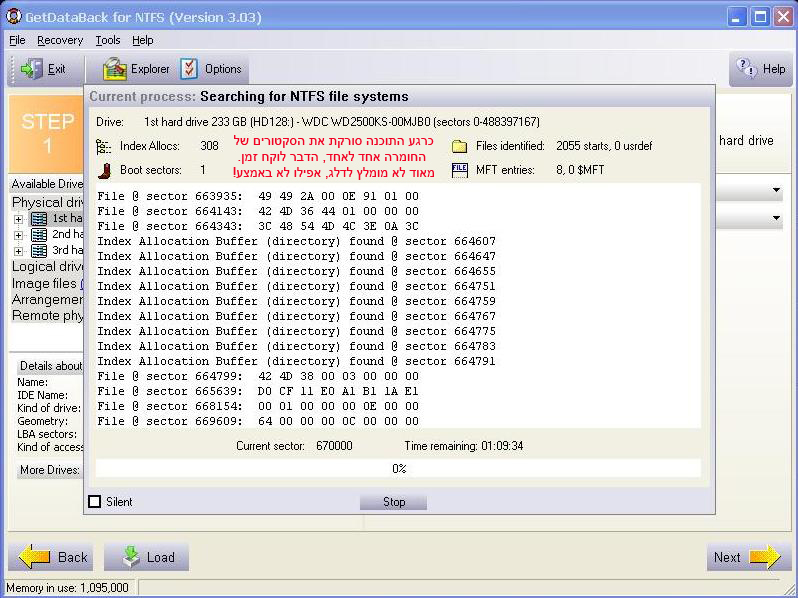Click log line 'File @ sector 665639'
This screenshot has height=598, width=798.
258,391
